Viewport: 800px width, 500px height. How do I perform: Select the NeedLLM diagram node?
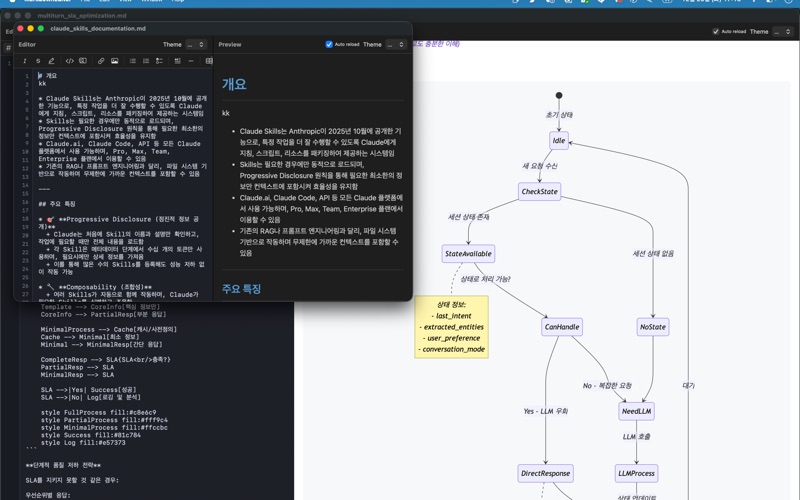pyautogui.click(x=636, y=411)
